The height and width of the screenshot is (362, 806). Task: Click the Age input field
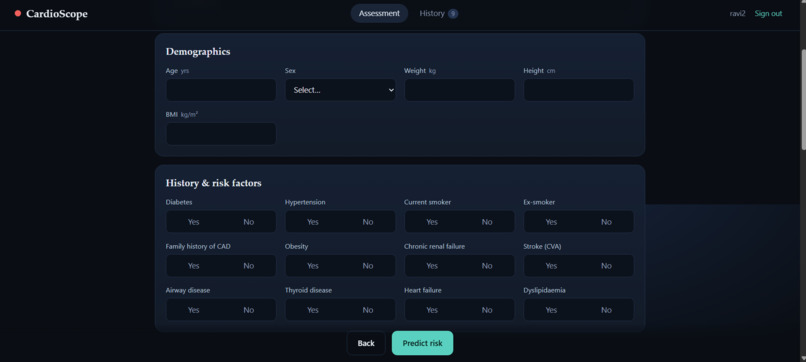tap(221, 90)
